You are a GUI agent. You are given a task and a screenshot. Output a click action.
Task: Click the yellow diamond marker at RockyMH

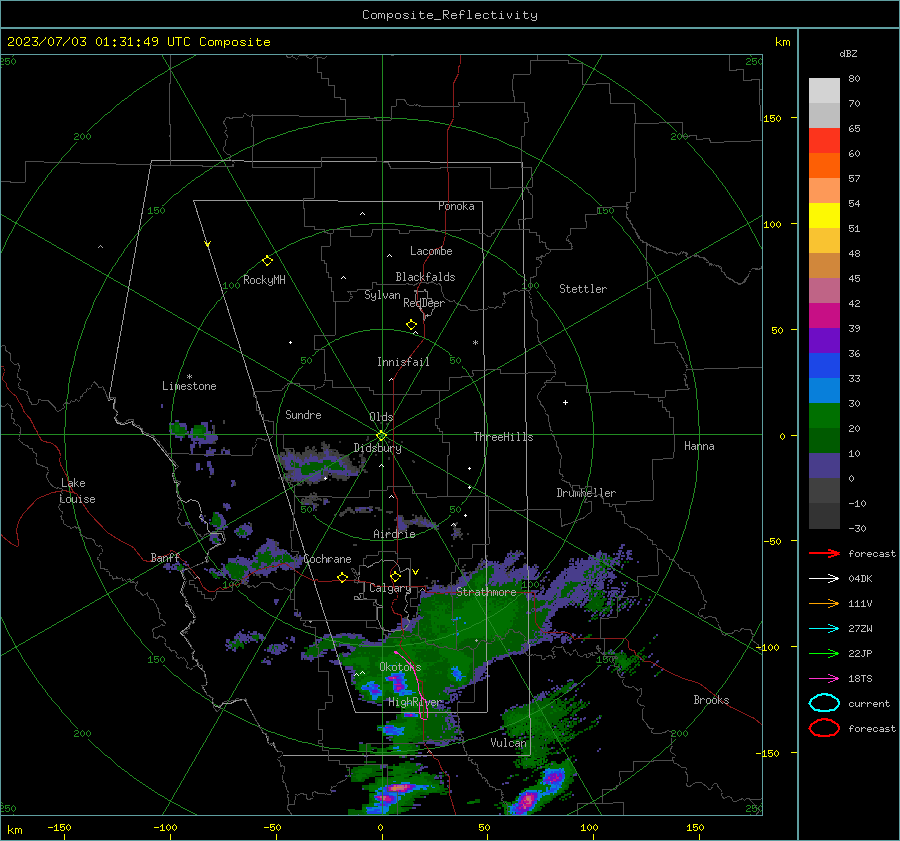267,261
